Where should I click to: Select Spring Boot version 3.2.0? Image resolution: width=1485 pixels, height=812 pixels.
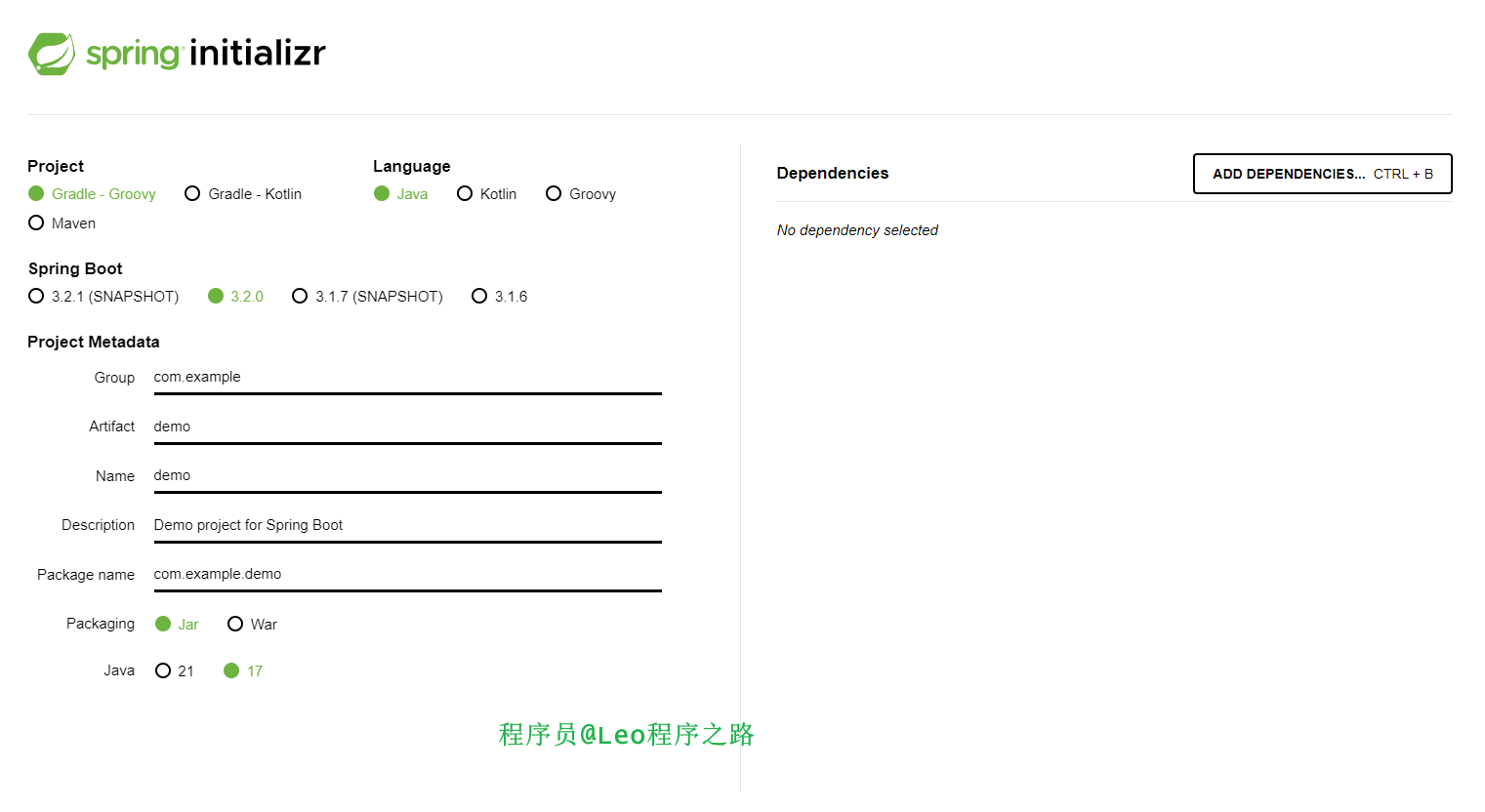[236, 297]
